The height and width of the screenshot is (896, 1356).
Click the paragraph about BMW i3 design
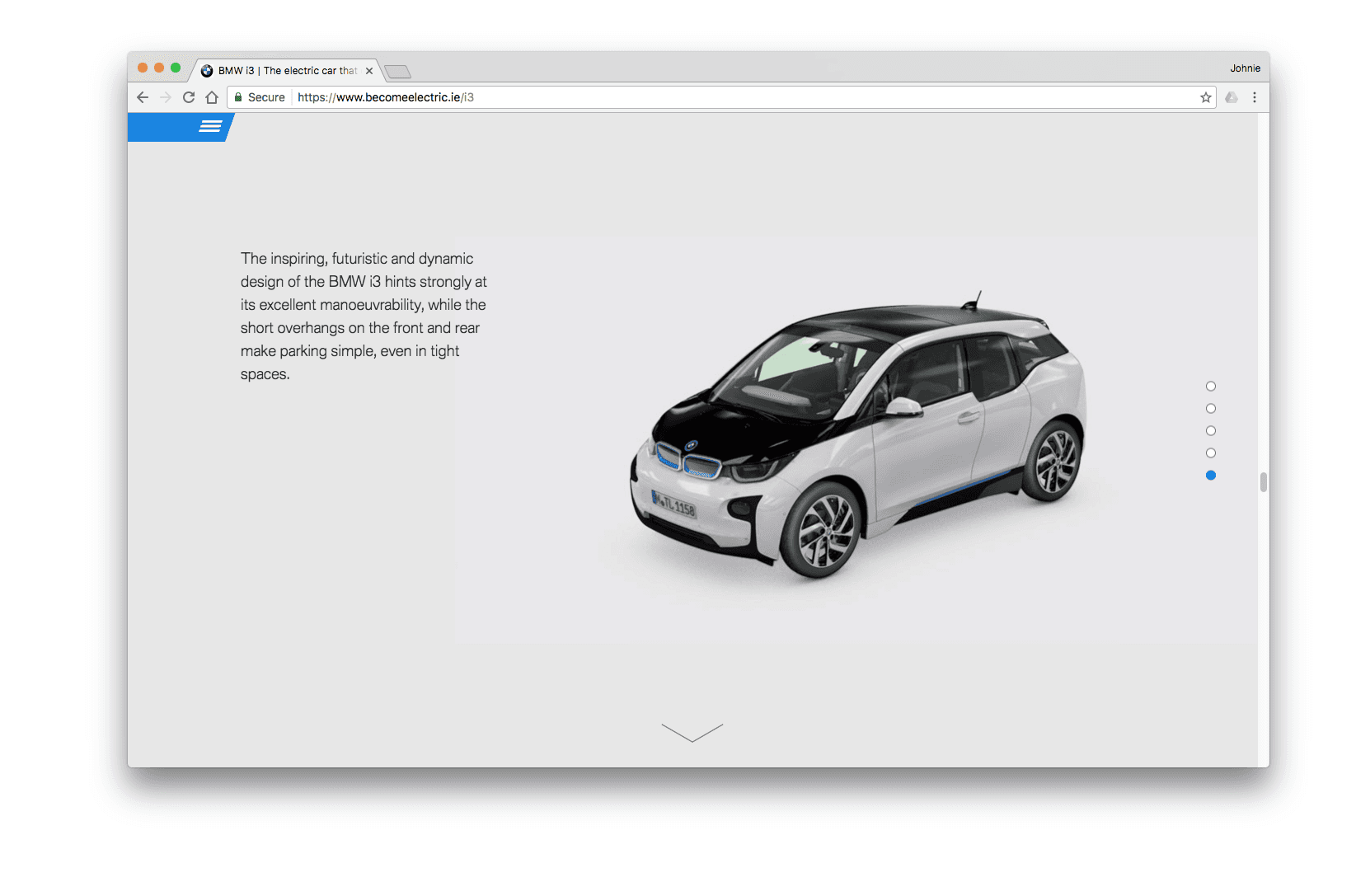[364, 317]
